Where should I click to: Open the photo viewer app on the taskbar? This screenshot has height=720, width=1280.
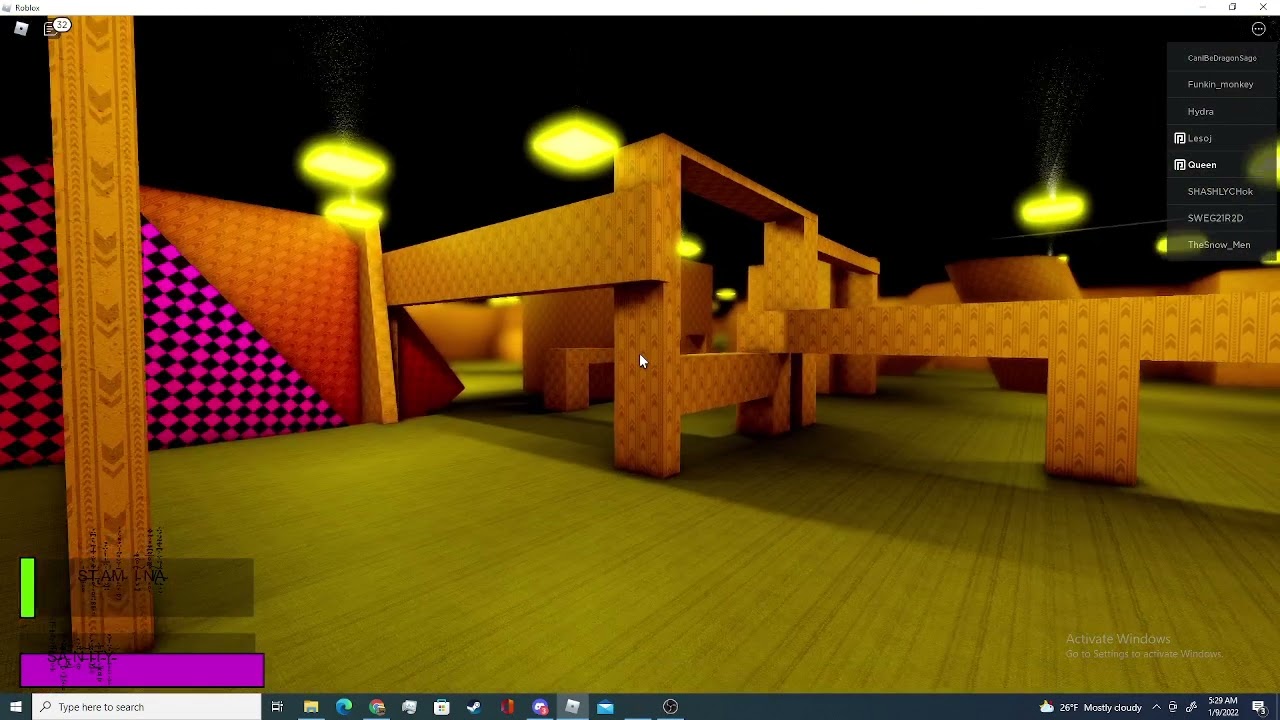click(x=409, y=707)
